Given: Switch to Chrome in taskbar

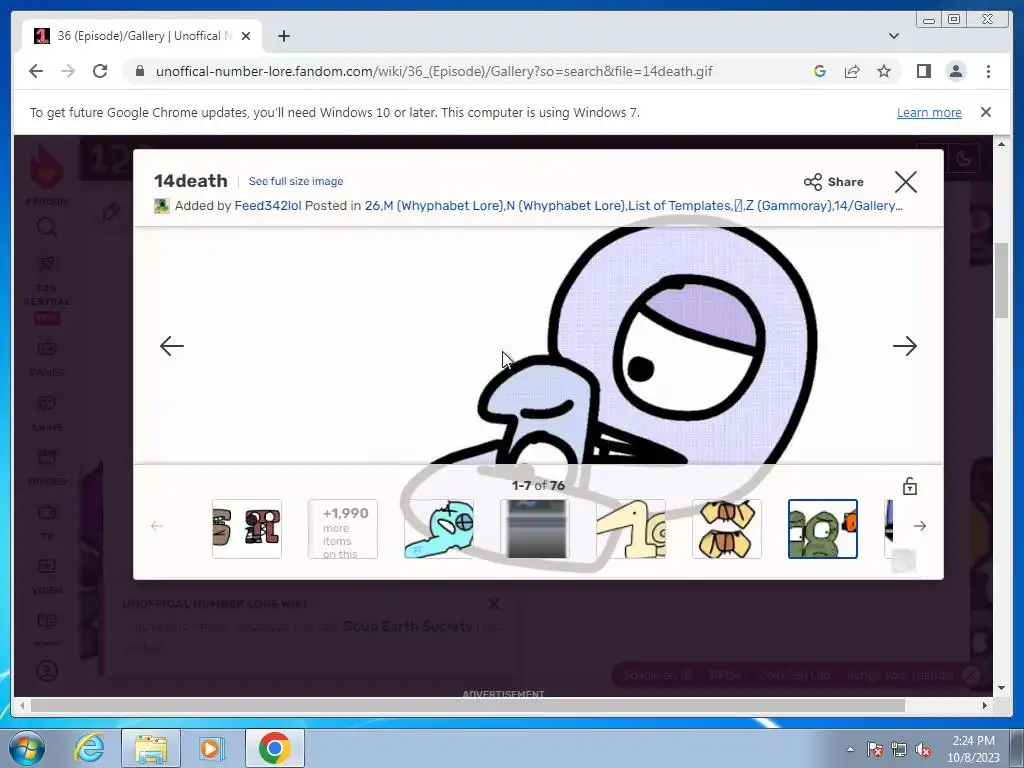Looking at the screenshot, I should coord(274,748).
